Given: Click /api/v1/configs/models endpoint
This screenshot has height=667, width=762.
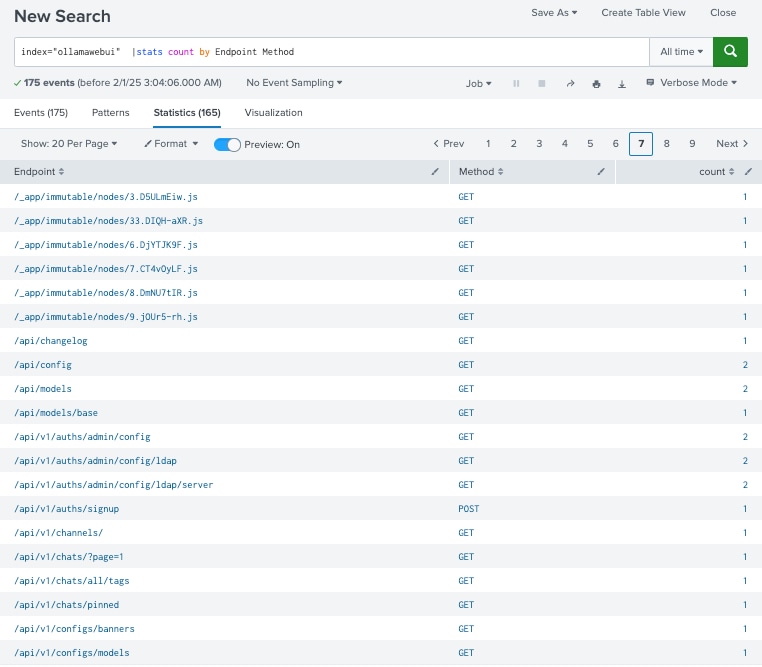Looking at the screenshot, I should pos(71,652).
